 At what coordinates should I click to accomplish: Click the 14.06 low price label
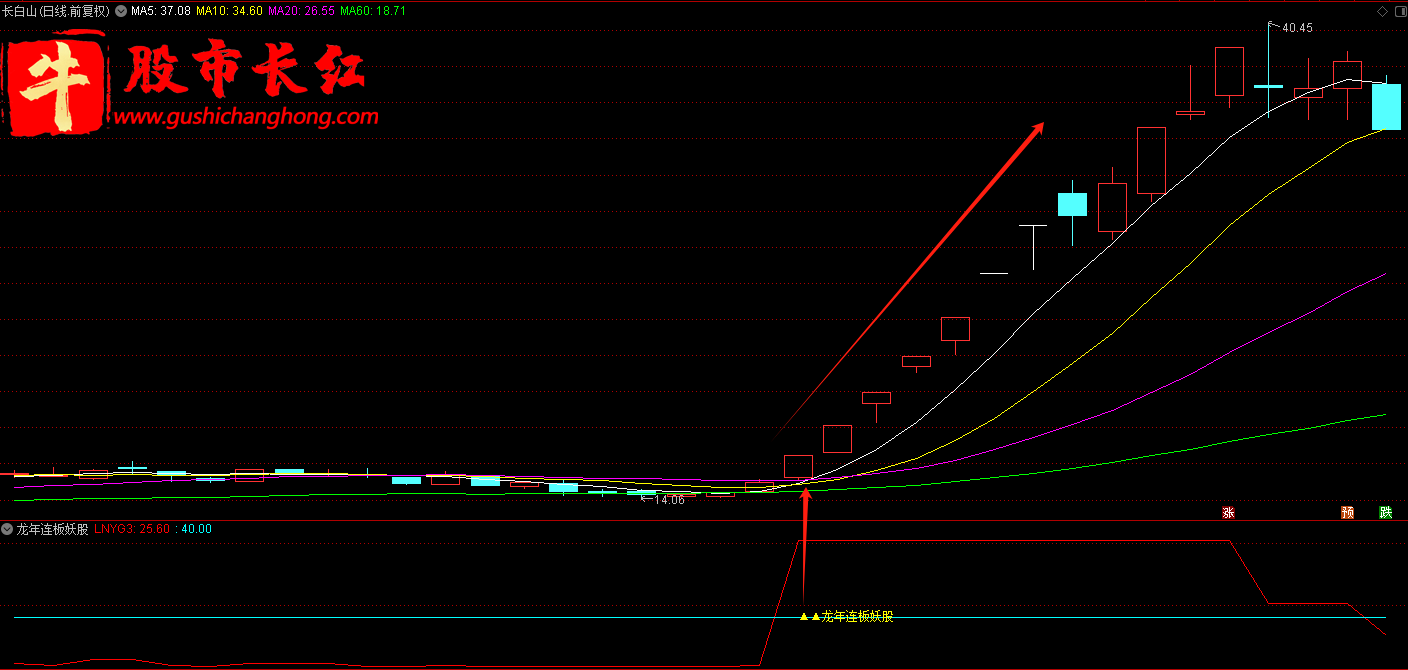[669, 500]
